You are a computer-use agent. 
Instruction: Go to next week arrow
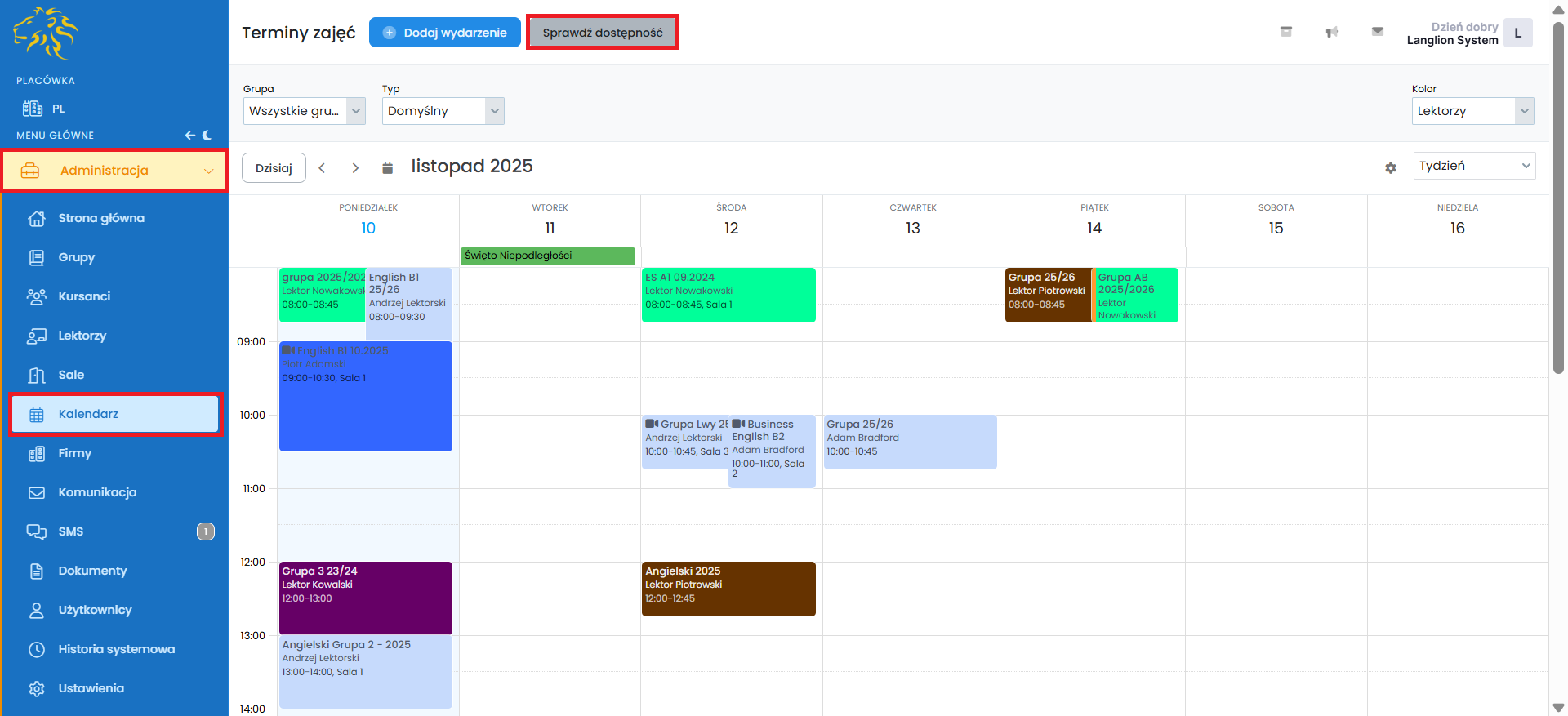click(355, 168)
